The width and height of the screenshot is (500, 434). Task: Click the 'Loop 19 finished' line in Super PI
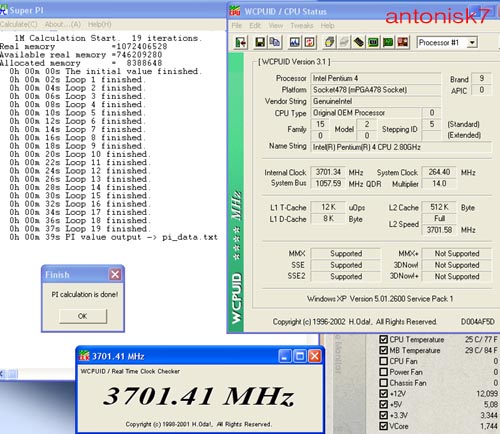point(80,229)
